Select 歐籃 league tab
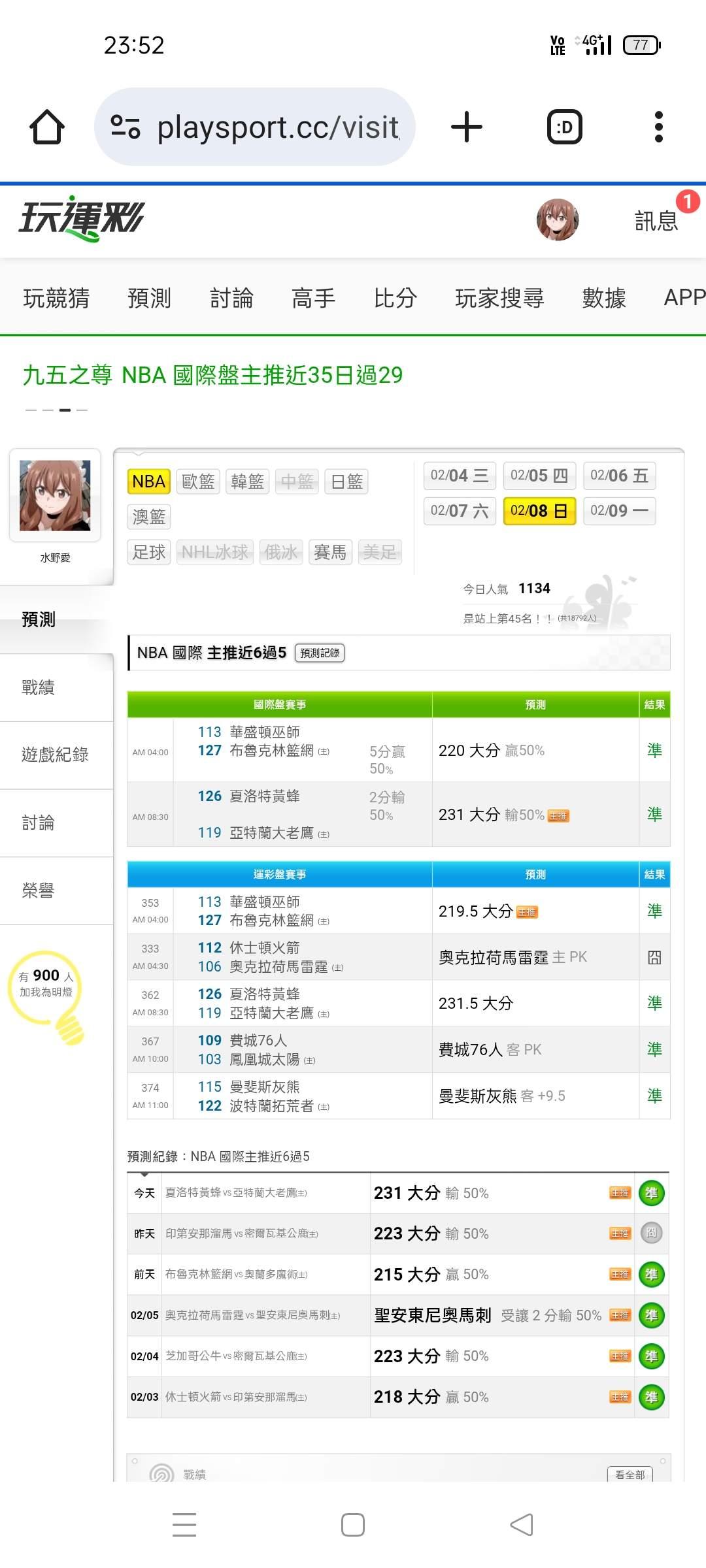Viewport: 706px width, 1568px height. [198, 482]
